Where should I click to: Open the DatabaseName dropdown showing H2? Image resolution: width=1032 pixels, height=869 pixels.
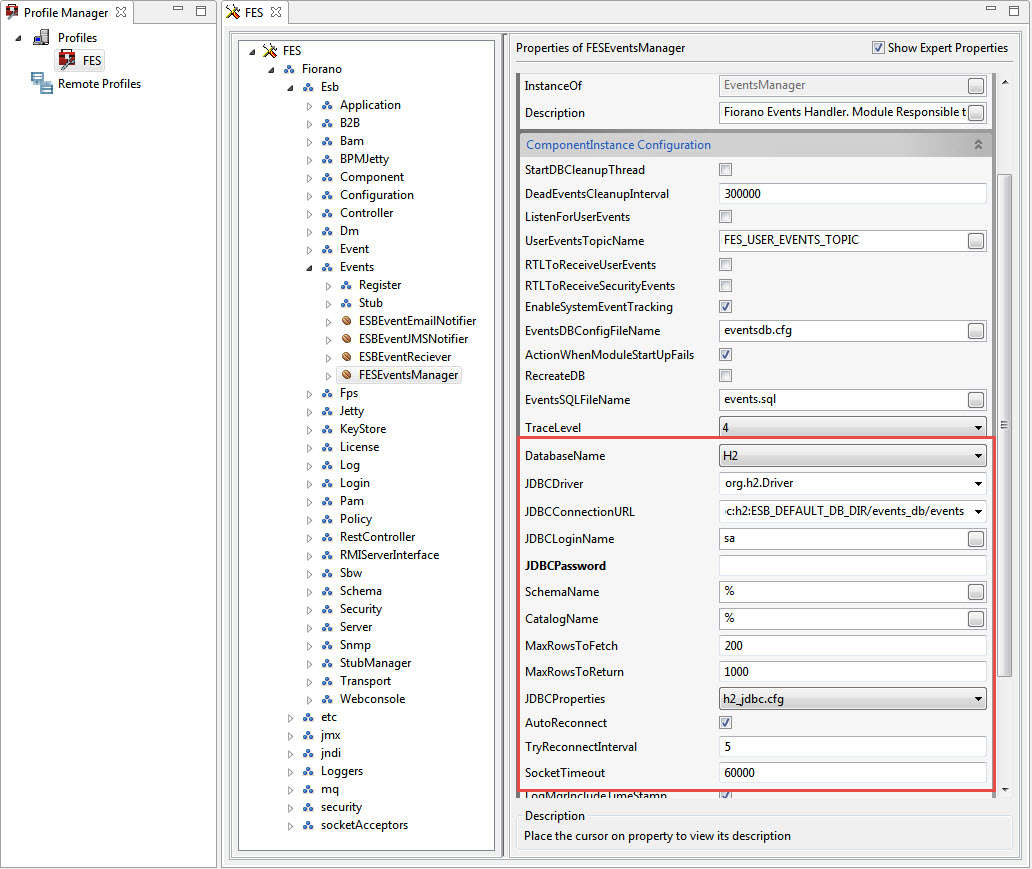coord(978,456)
